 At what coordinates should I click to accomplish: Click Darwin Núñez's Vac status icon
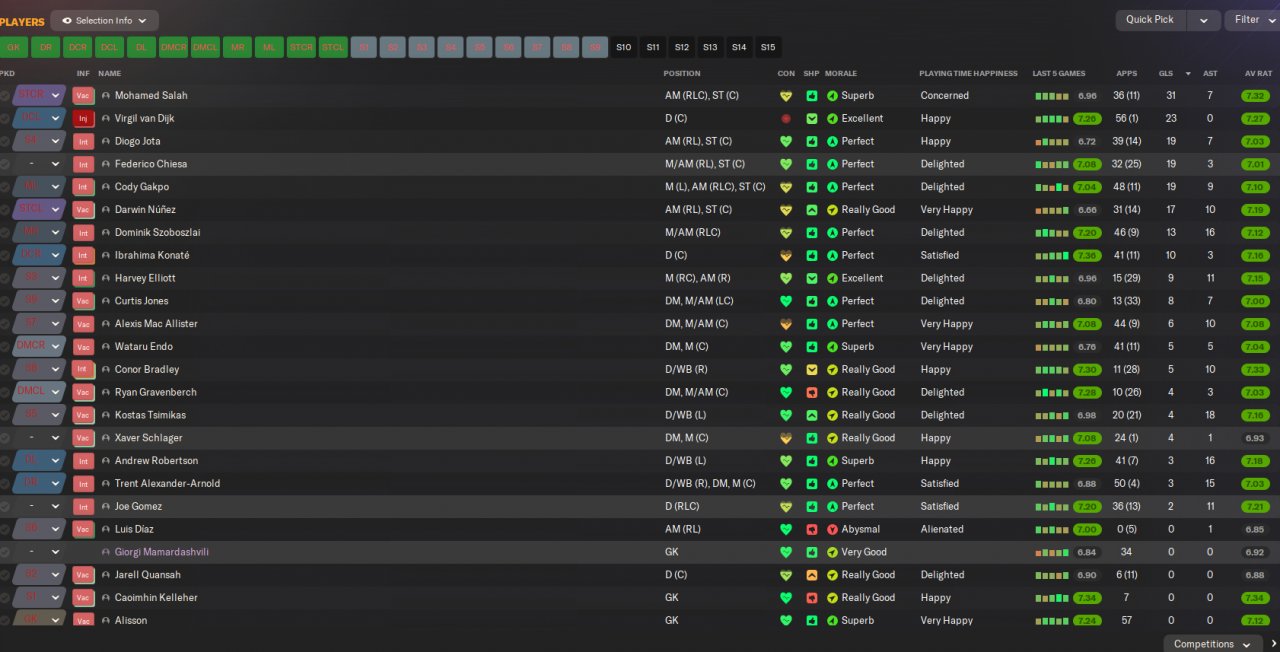tap(83, 210)
